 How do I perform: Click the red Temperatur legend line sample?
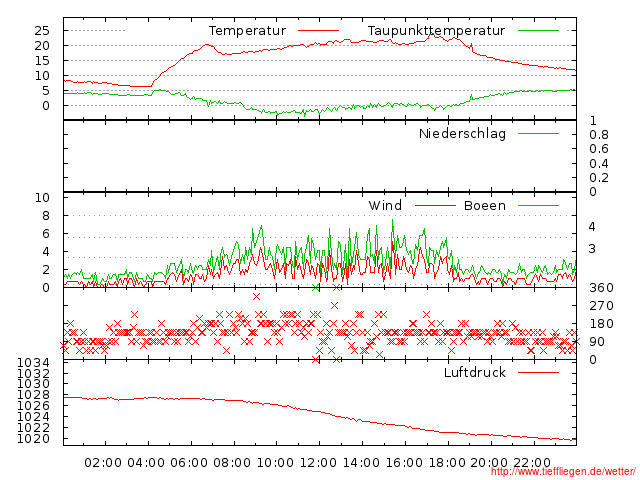pyautogui.click(x=318, y=31)
